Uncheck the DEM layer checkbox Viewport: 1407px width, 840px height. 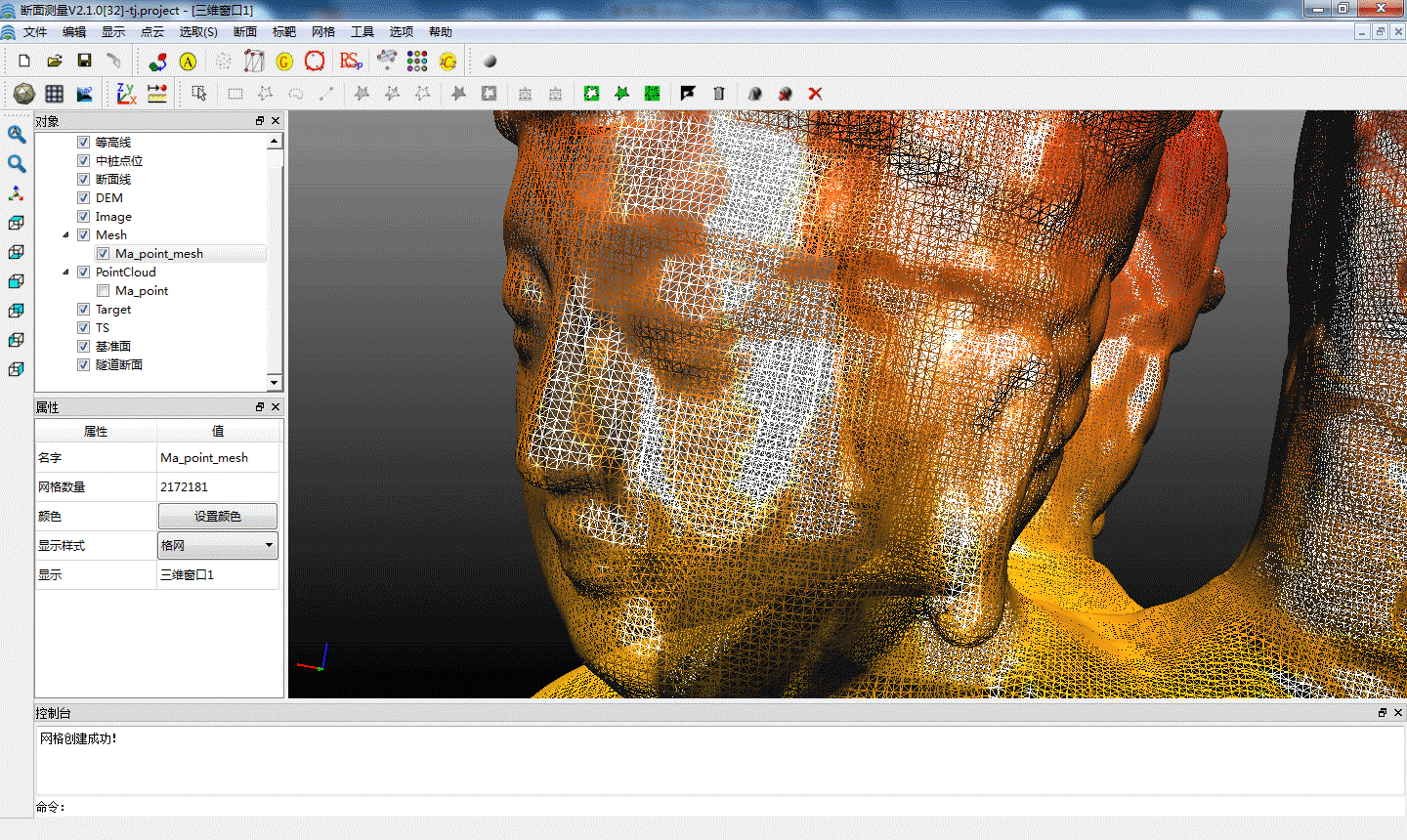point(84,198)
